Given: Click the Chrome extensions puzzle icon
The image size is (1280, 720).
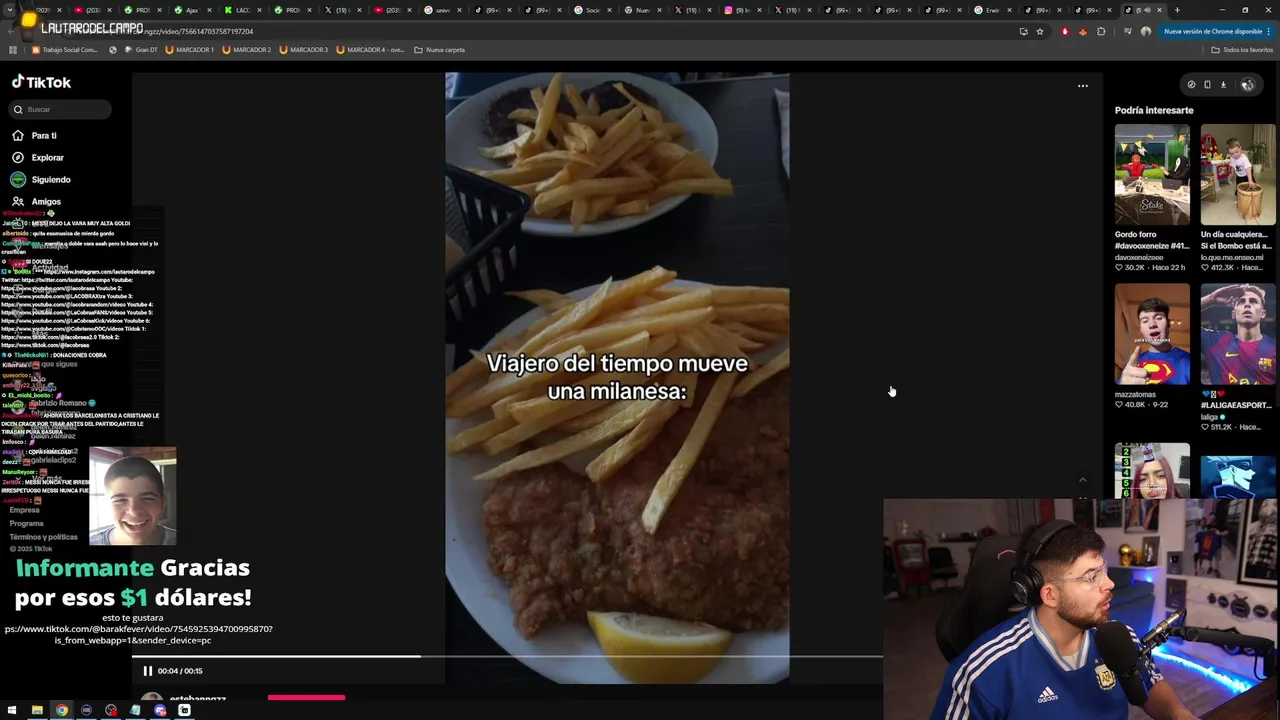Looking at the screenshot, I should click(1101, 31).
